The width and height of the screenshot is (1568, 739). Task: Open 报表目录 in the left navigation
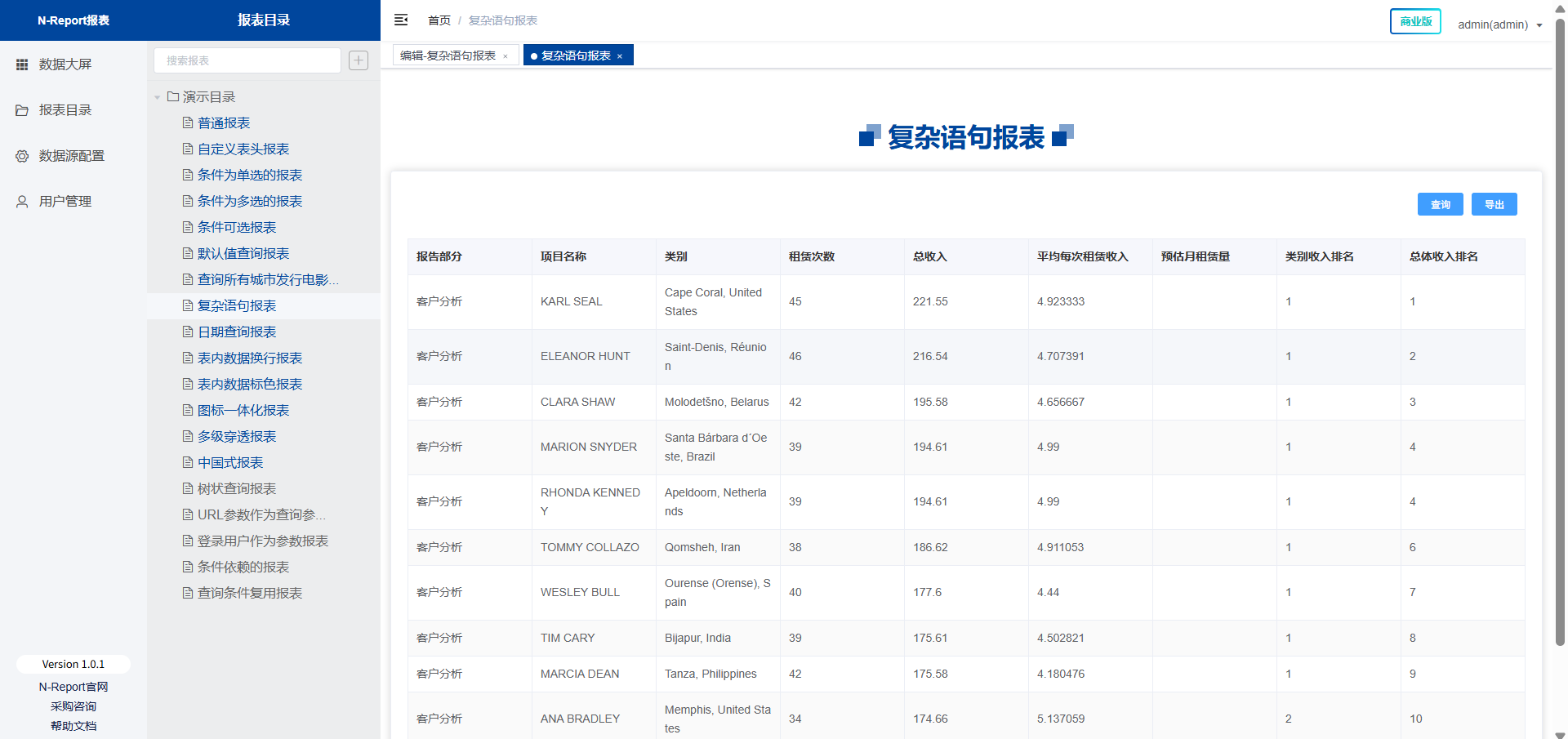[x=65, y=110]
